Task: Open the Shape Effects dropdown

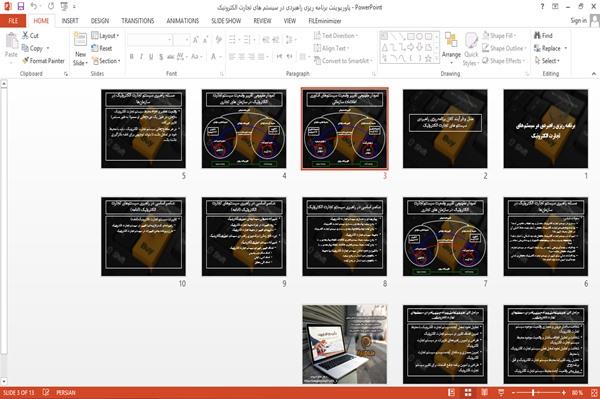Action: pos(504,61)
